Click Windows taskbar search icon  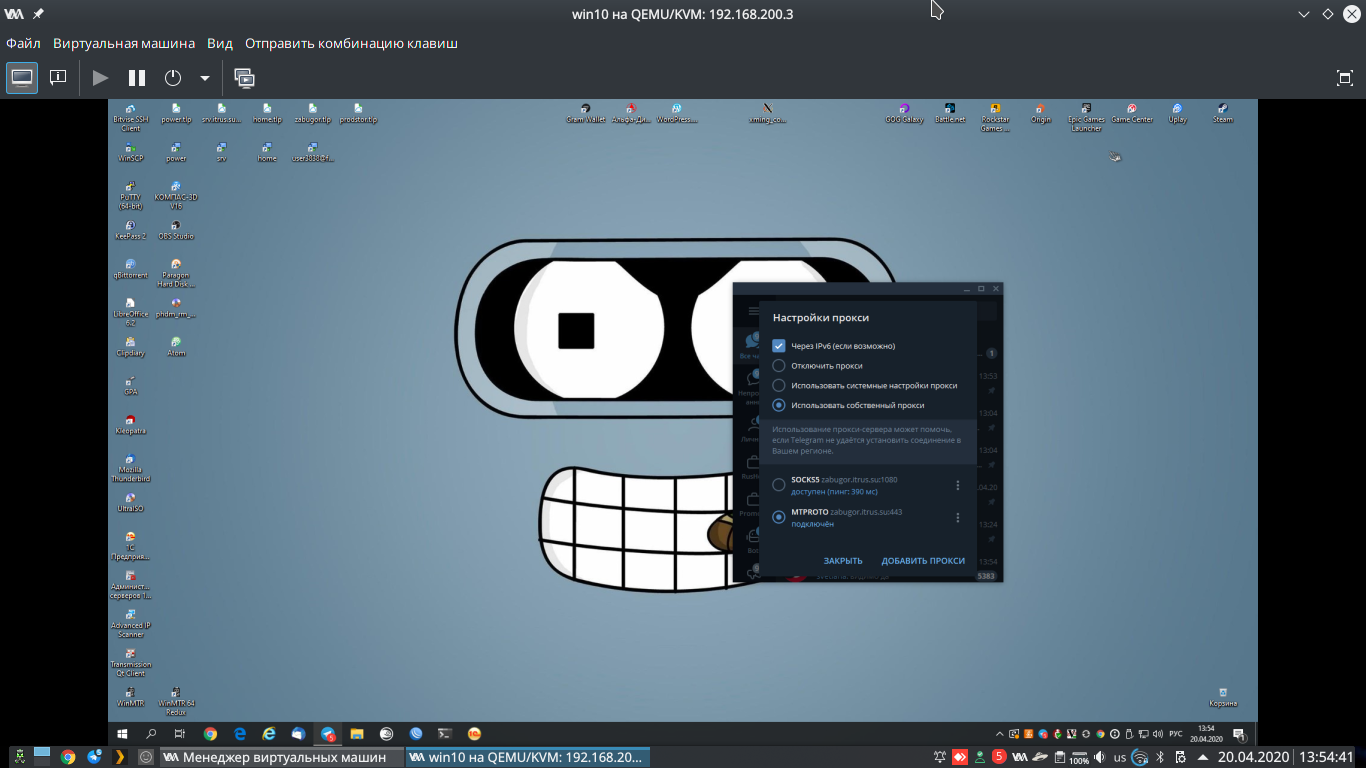[151, 733]
